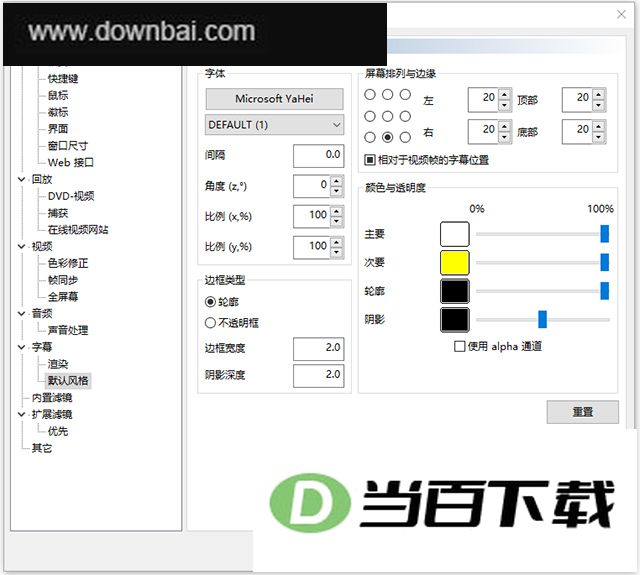Click the Microsoft YaHei font button
Viewport: 640px width, 575px height.
coord(274,99)
